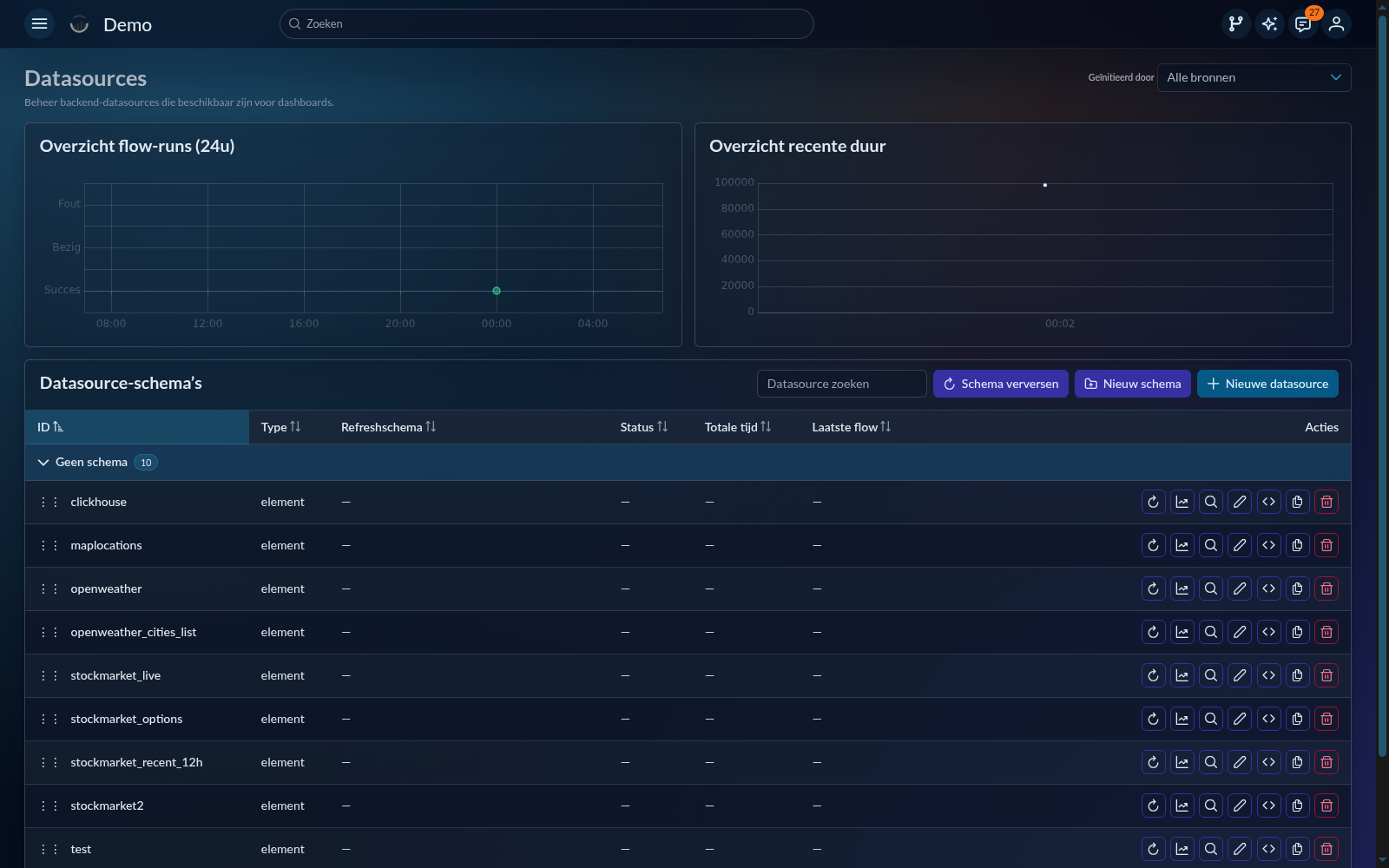
Task: View chart statistics for maplocations
Action: pyautogui.click(x=1182, y=545)
